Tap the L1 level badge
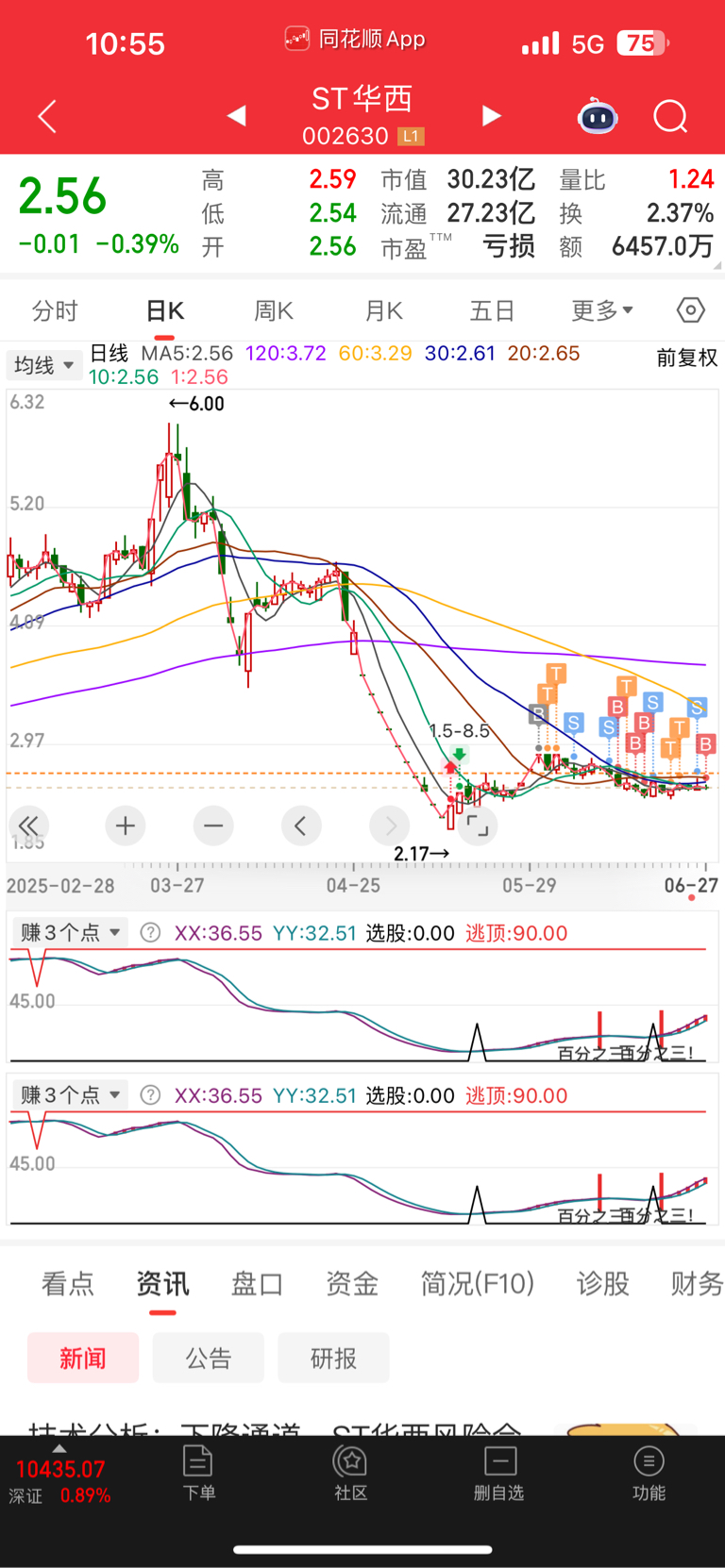725x1568 pixels. 411,137
